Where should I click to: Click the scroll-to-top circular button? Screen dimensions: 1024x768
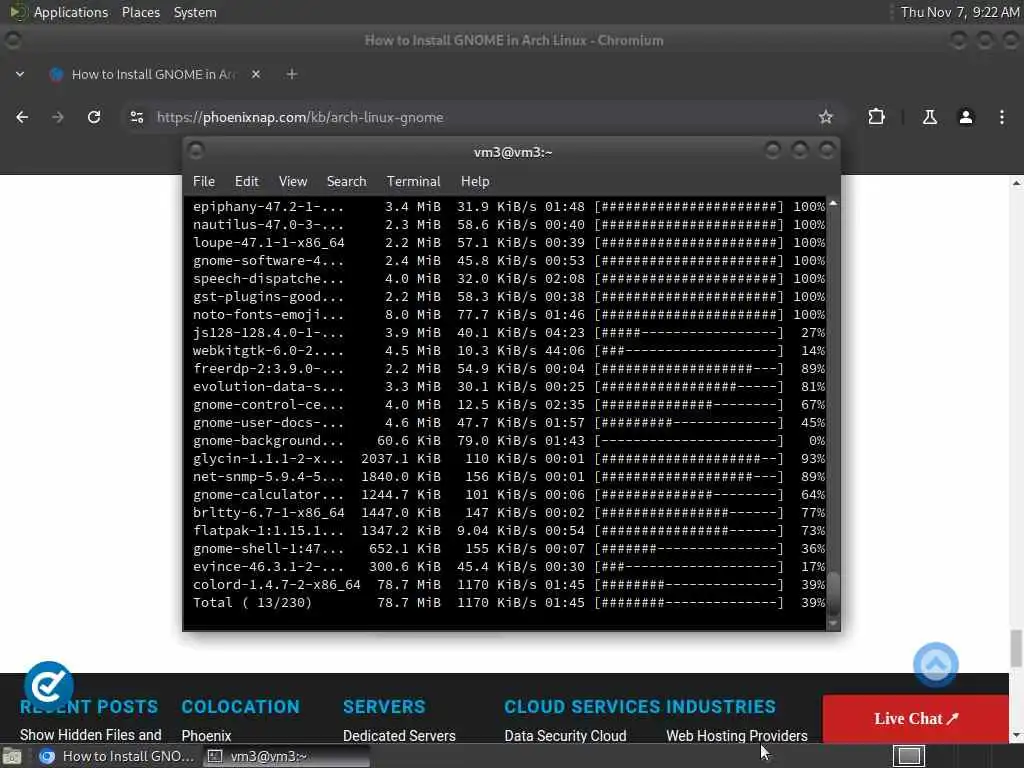point(935,665)
